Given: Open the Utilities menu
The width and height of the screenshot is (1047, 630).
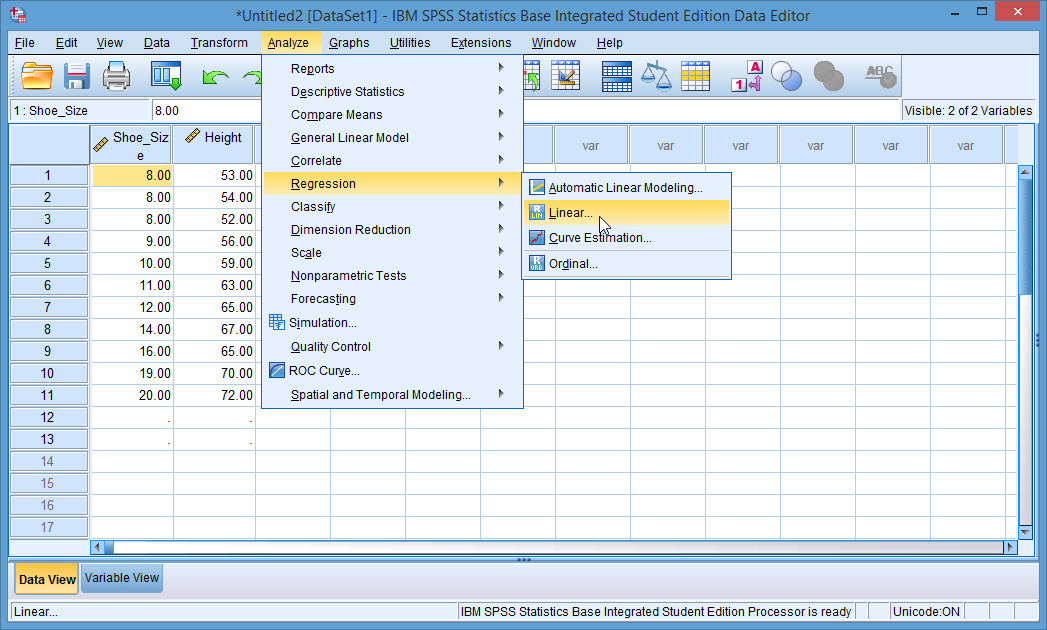Looking at the screenshot, I should tap(410, 43).
